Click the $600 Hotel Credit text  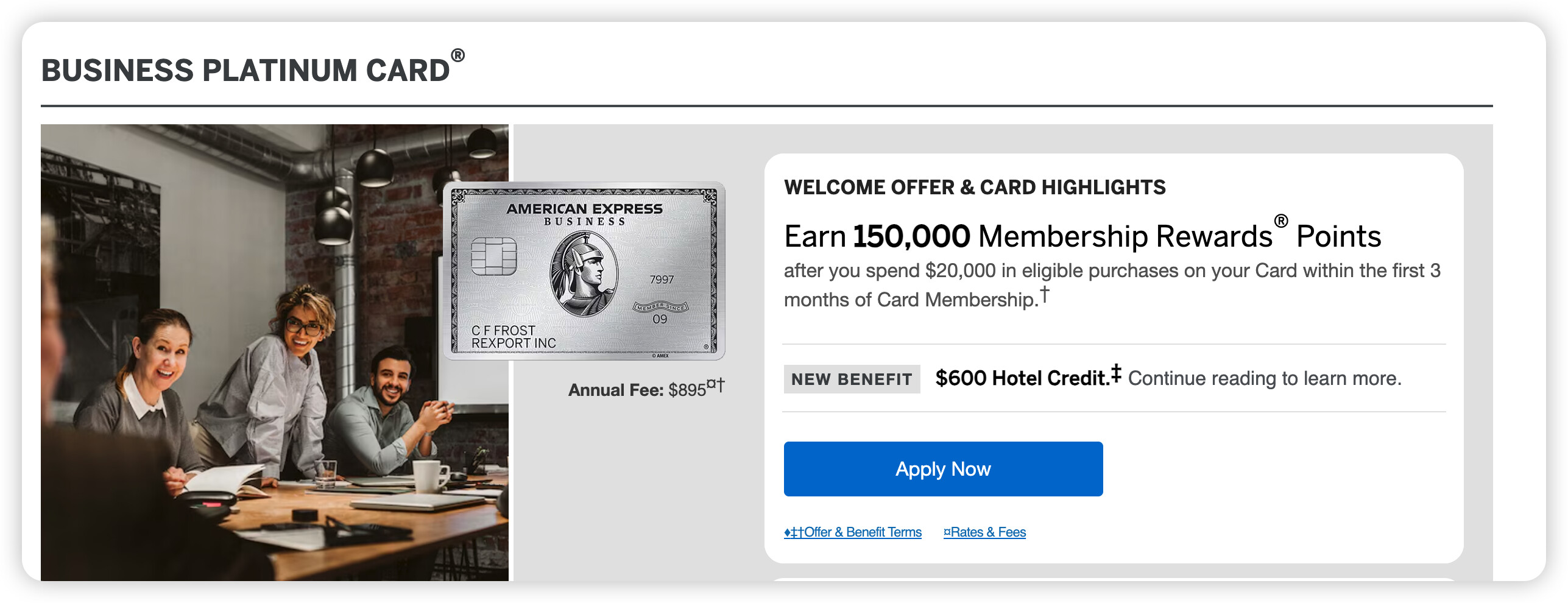tap(1021, 378)
